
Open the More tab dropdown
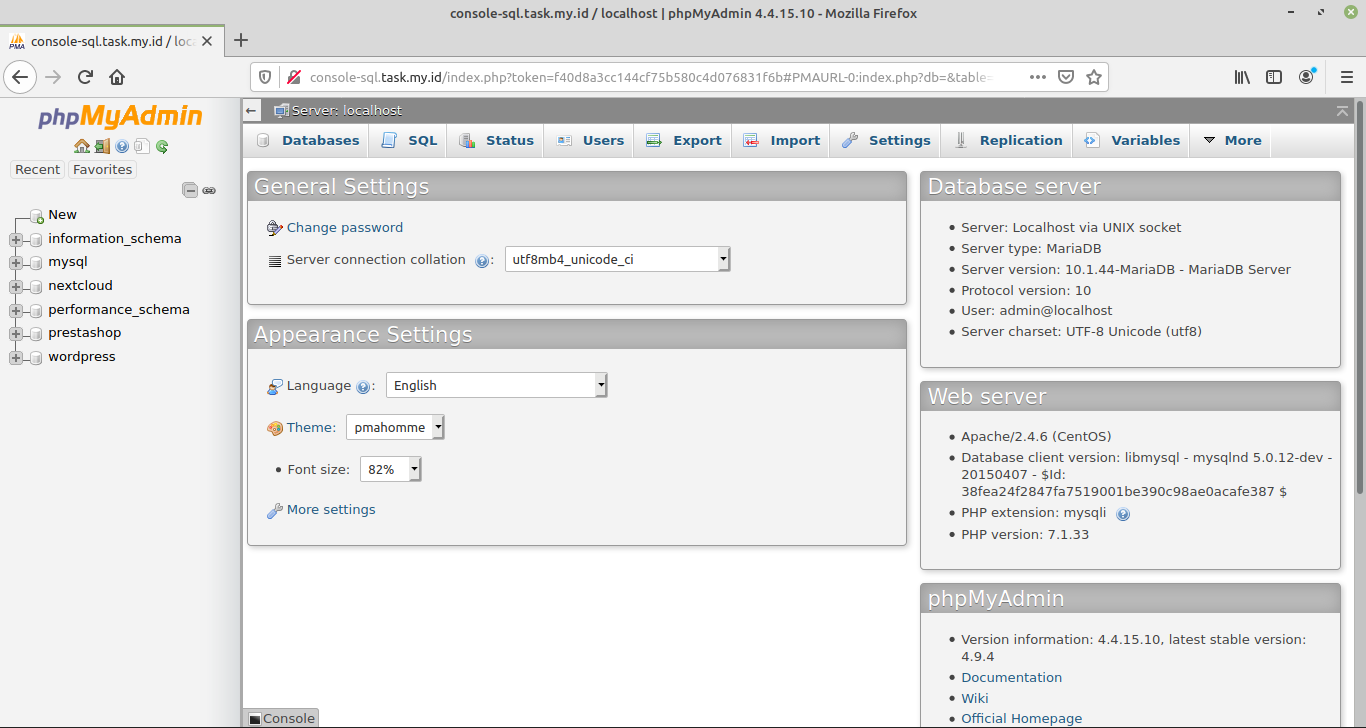(1231, 141)
